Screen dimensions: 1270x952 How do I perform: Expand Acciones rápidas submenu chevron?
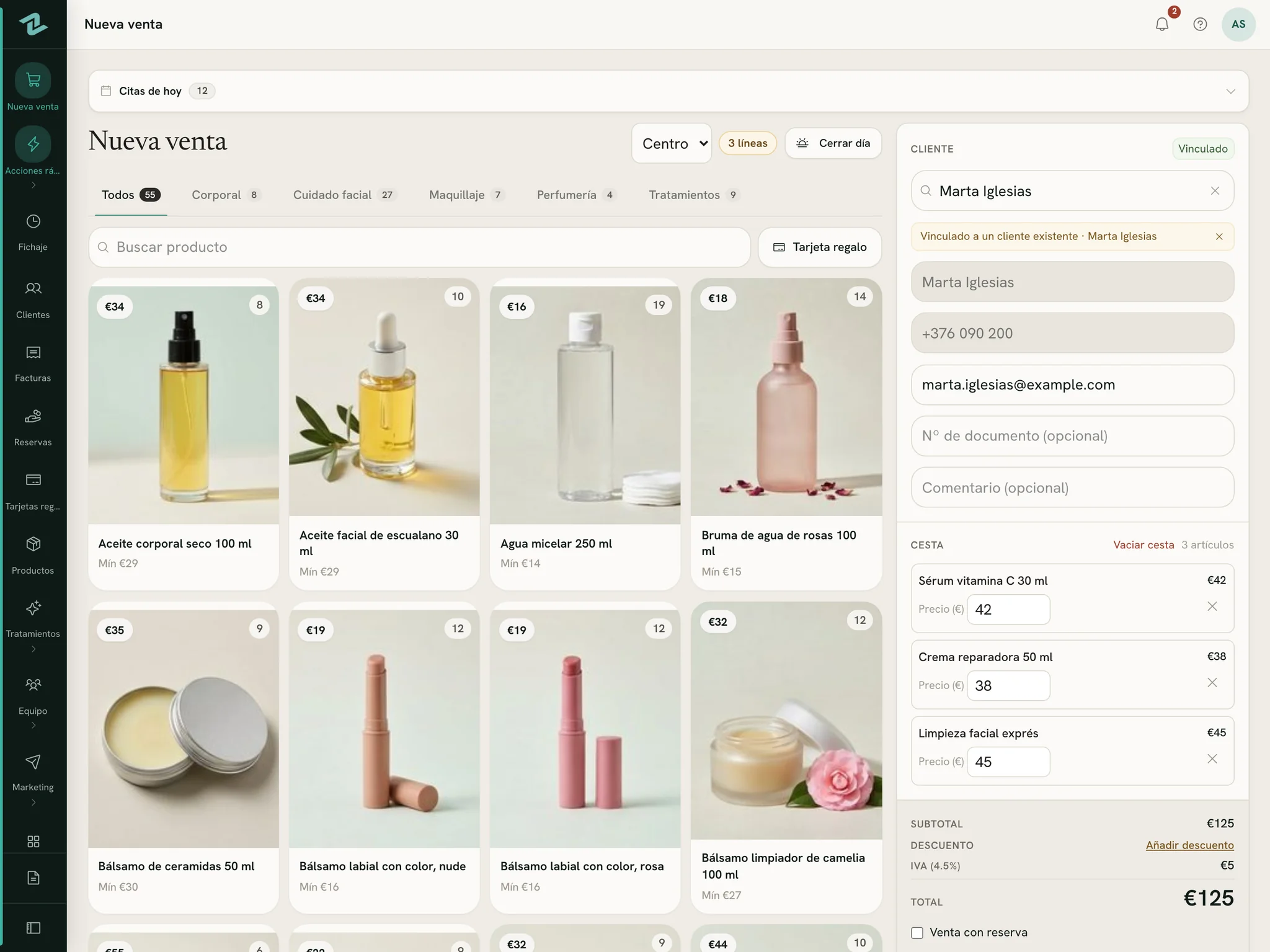(33, 185)
